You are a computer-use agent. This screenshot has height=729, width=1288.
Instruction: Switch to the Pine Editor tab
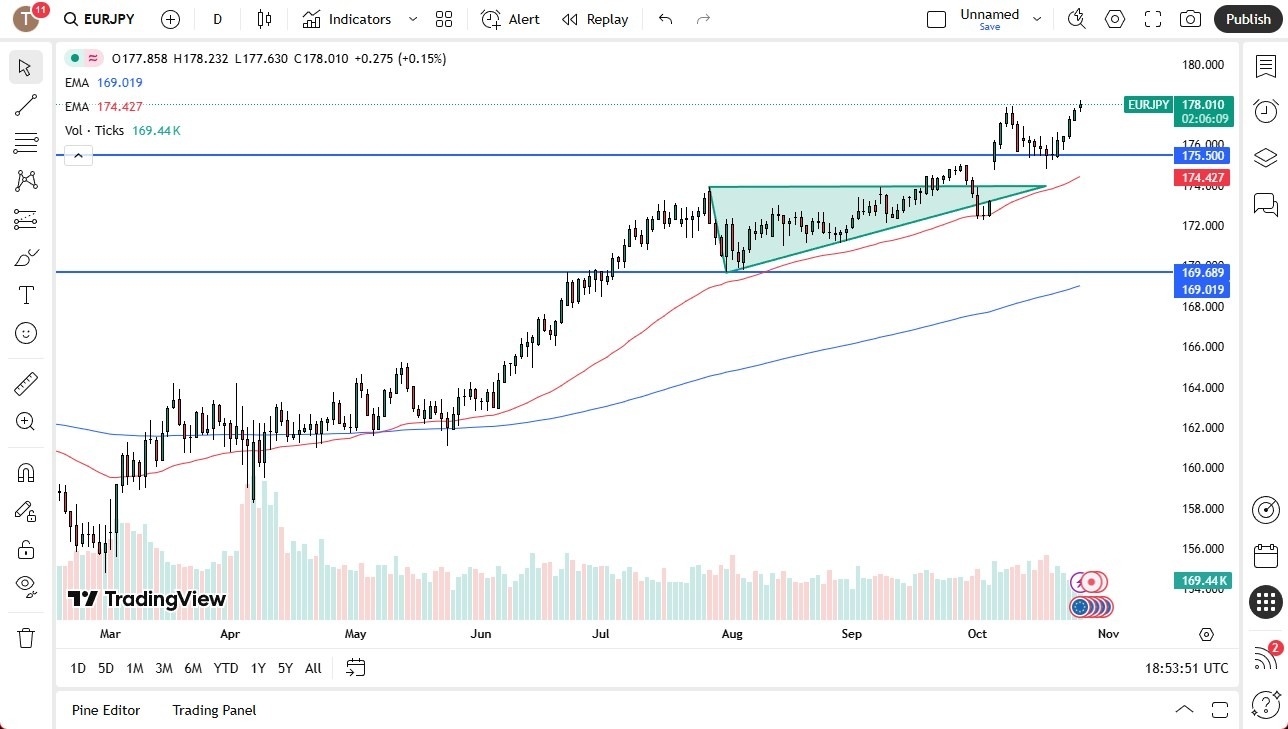pyautogui.click(x=105, y=710)
